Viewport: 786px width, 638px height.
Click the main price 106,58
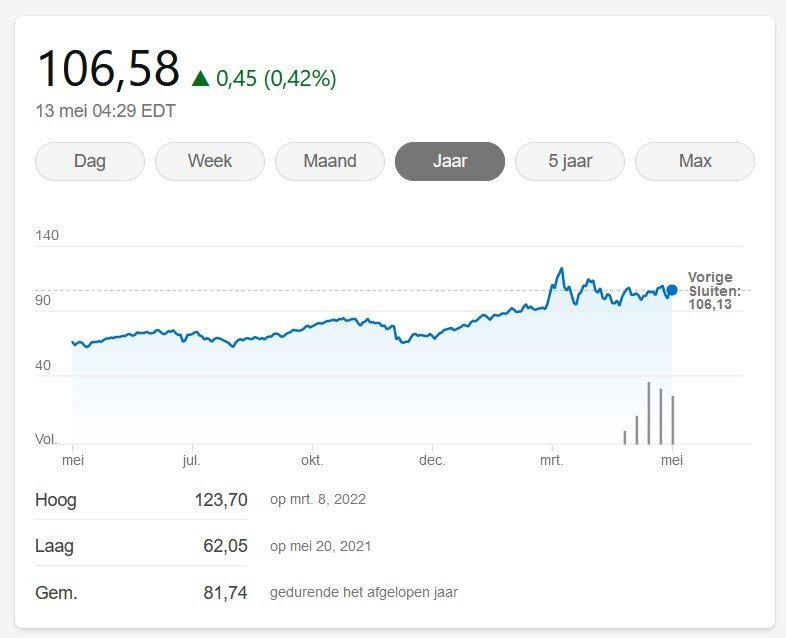click(x=108, y=69)
